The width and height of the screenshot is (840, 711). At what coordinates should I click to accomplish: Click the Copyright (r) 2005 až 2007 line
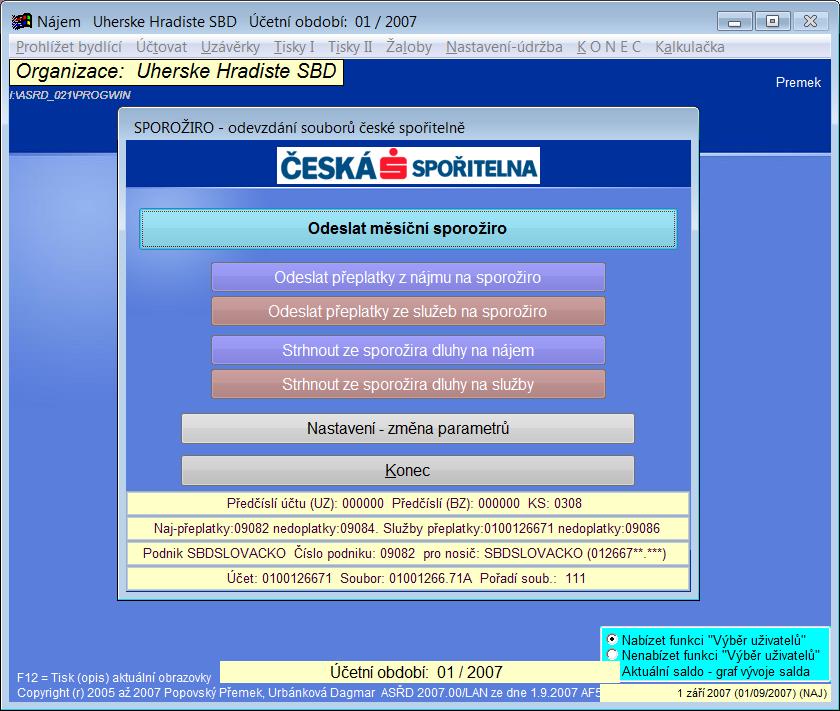[308, 693]
